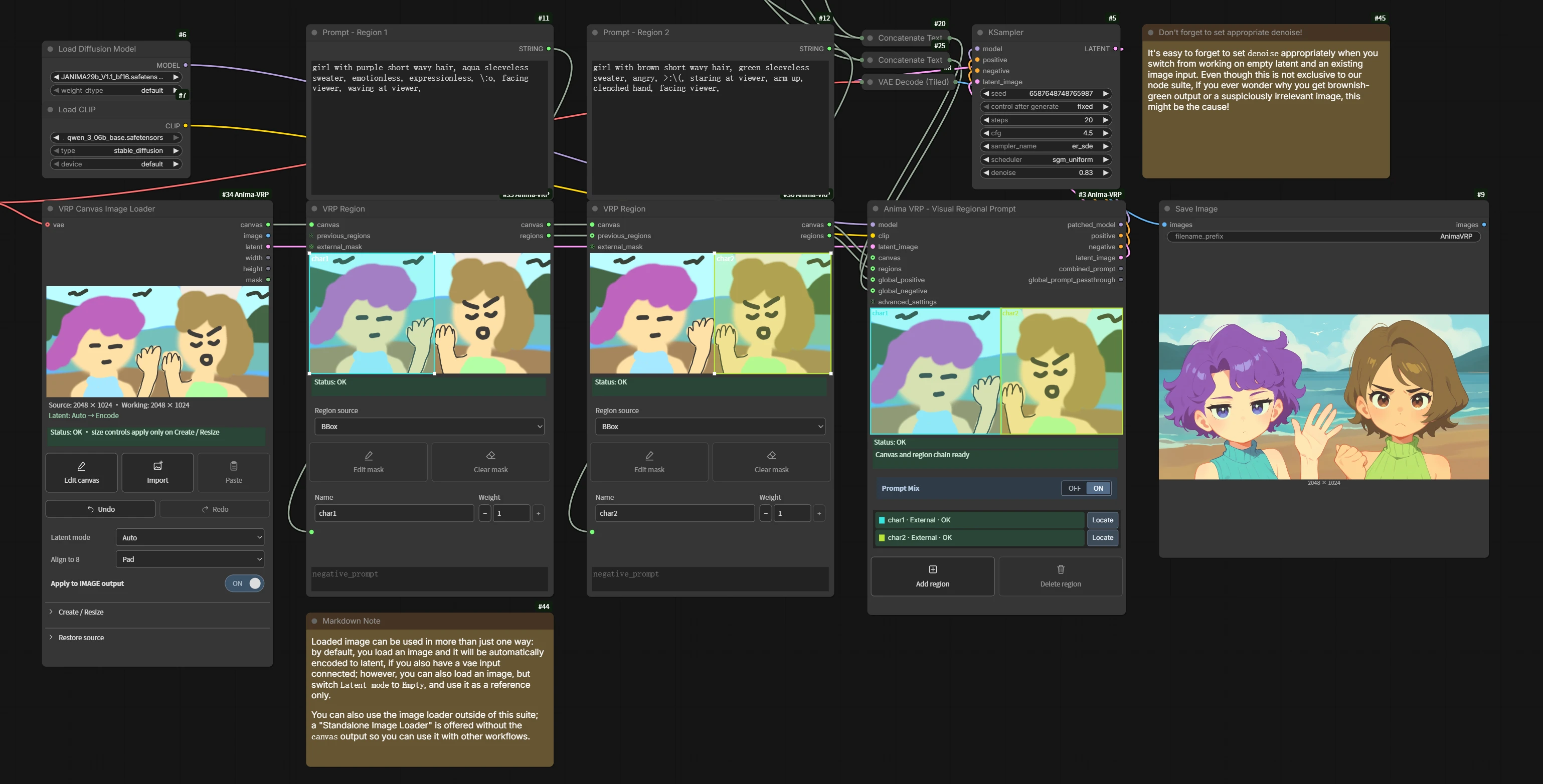The image size is (1543, 784).
Task: Click the Import image icon
Action: coord(157,466)
